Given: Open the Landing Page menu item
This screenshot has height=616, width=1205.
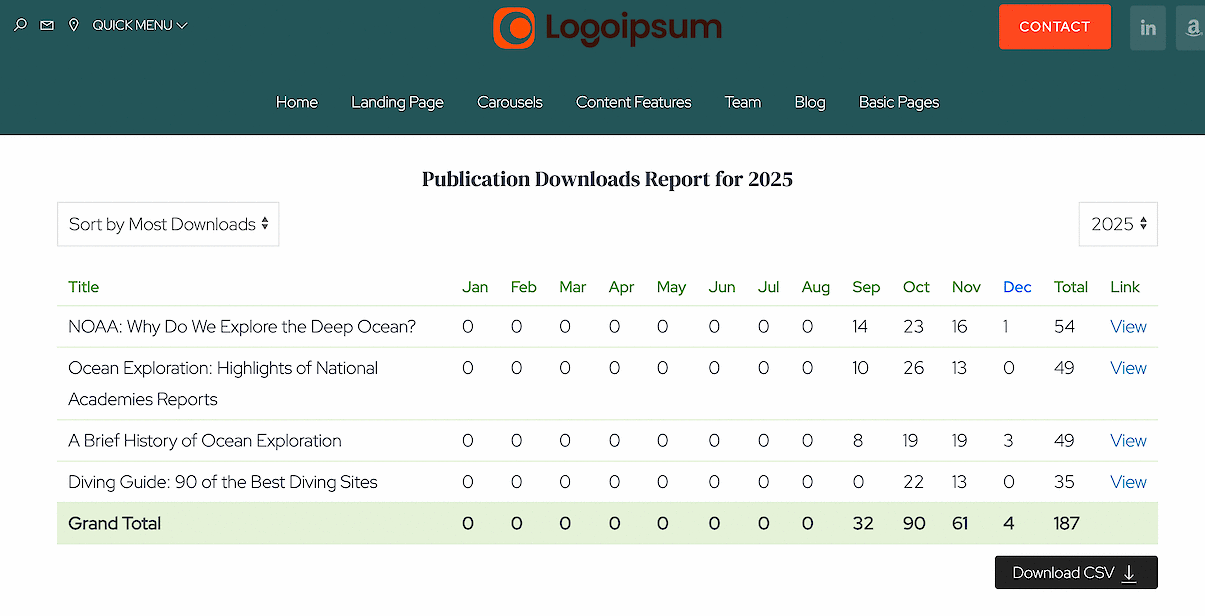Looking at the screenshot, I should pos(397,102).
